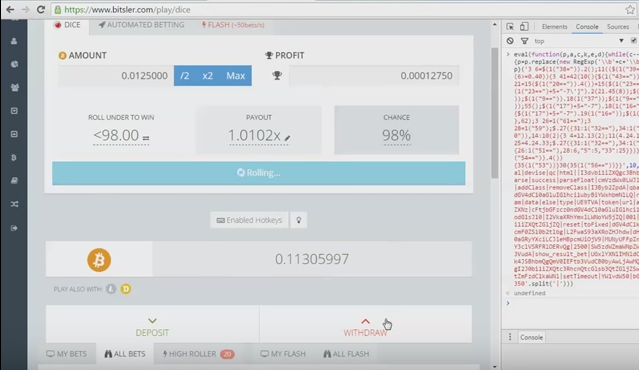Switch to AUTOMATED BETTING tab
The image size is (639, 370).
[141, 25]
